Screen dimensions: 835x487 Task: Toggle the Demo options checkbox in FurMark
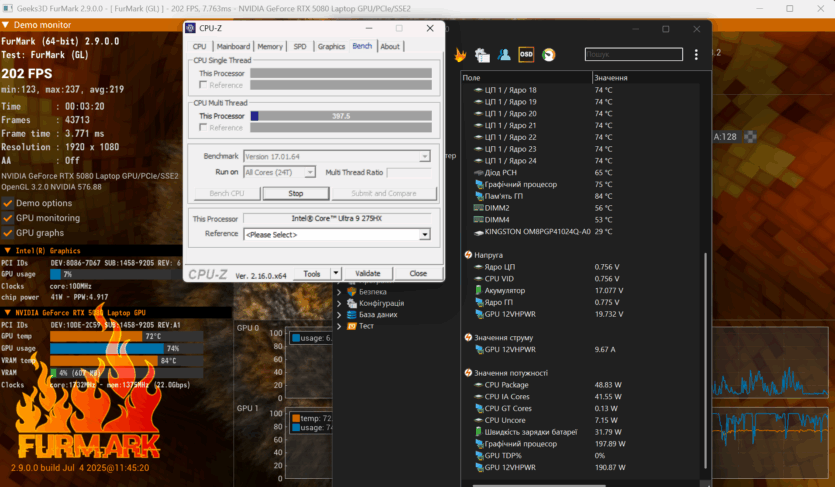[8, 203]
